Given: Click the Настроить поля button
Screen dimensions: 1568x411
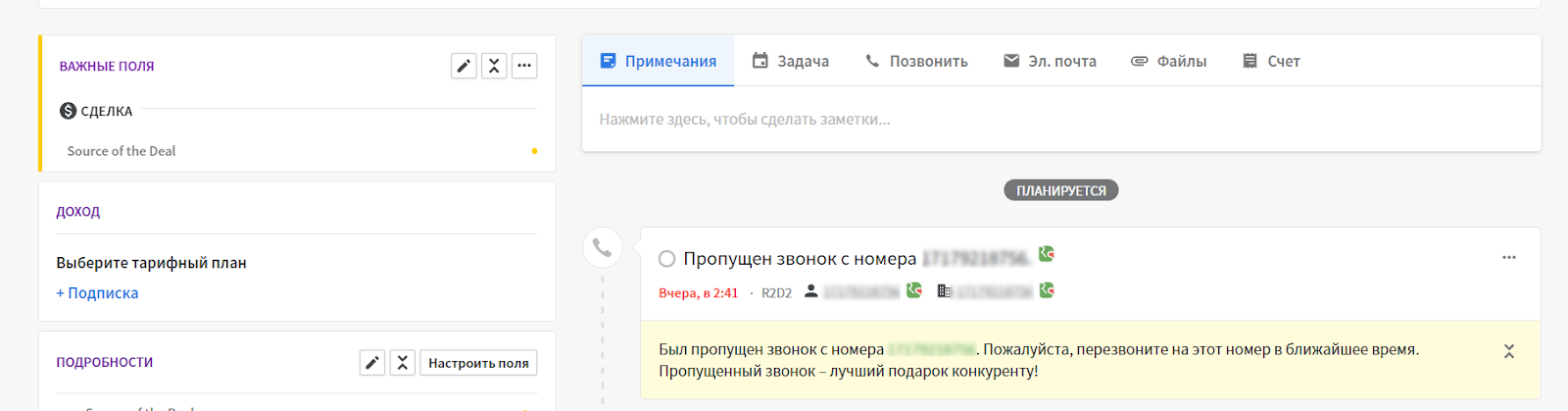Looking at the screenshot, I should tap(478, 363).
